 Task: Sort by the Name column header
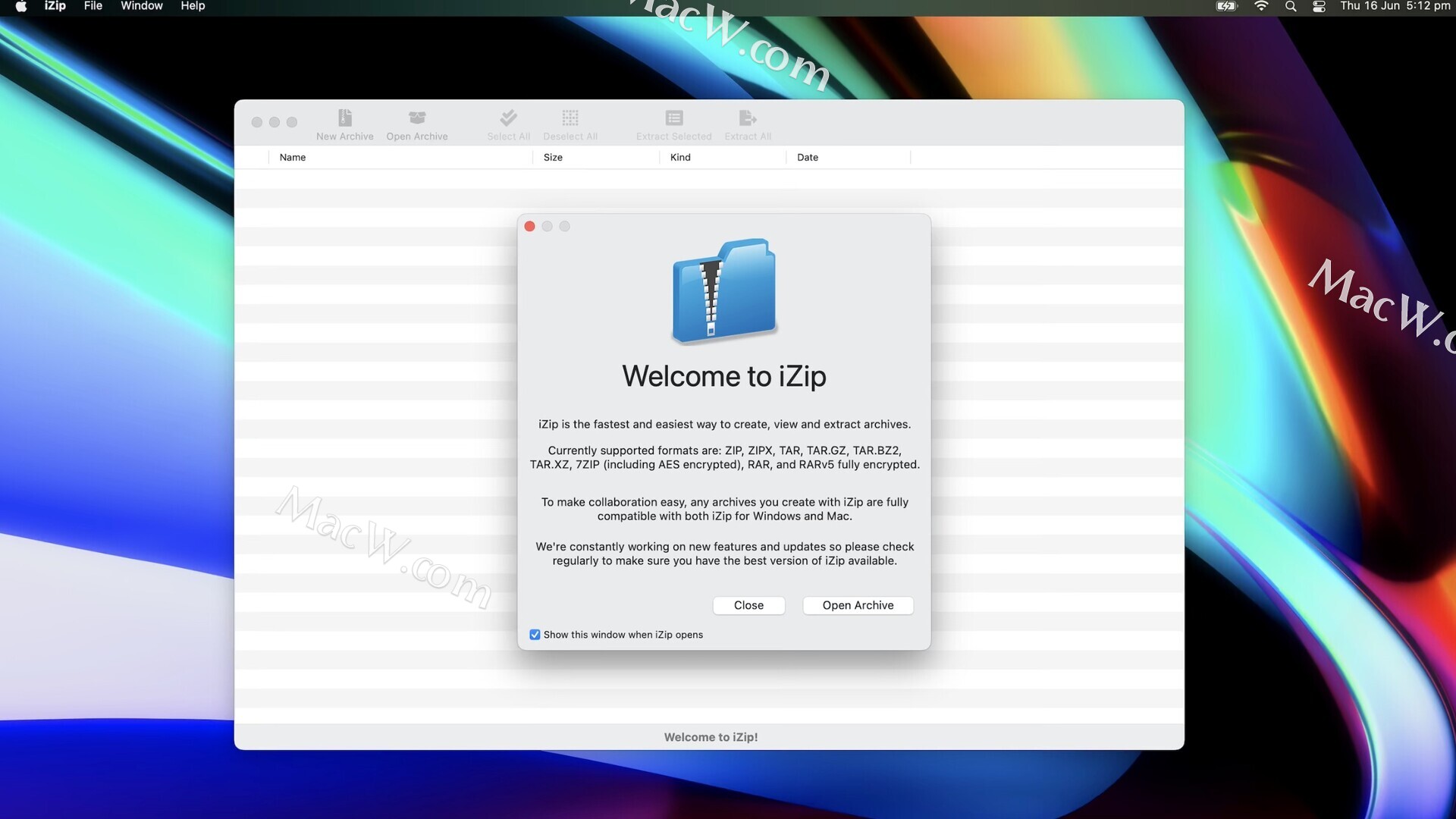pyautogui.click(x=400, y=158)
